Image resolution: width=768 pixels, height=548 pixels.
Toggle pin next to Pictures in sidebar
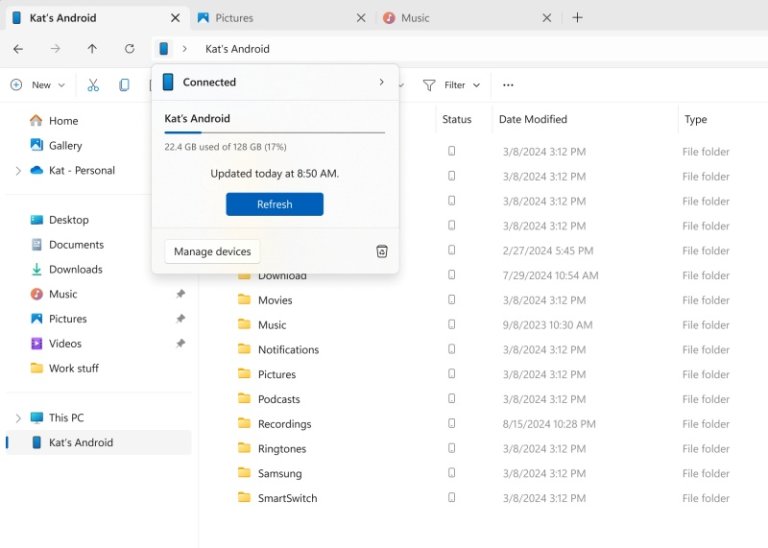(181, 319)
